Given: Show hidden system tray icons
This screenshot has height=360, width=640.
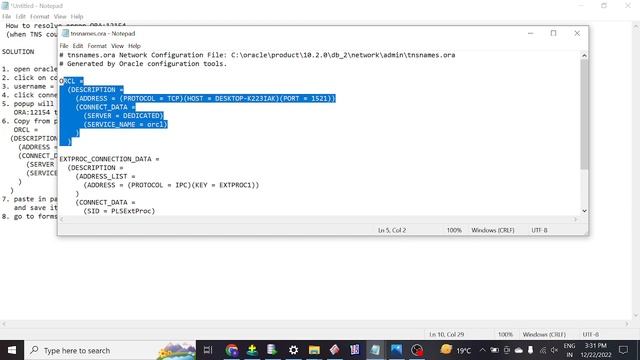Looking at the screenshot, I should [x=482, y=350].
